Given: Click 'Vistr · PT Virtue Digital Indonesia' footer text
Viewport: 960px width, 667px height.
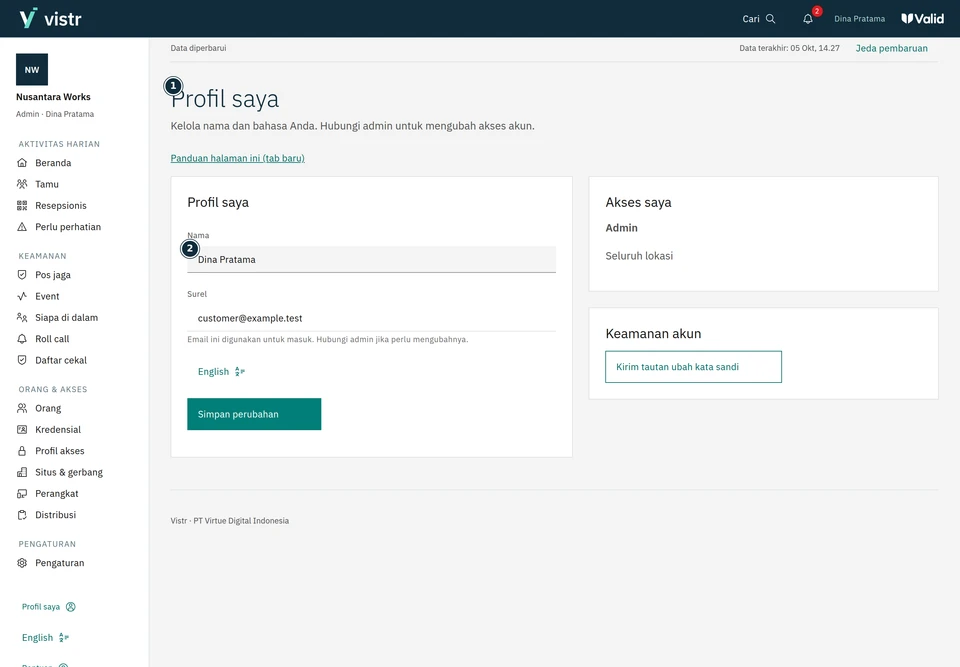Looking at the screenshot, I should tap(230, 521).
